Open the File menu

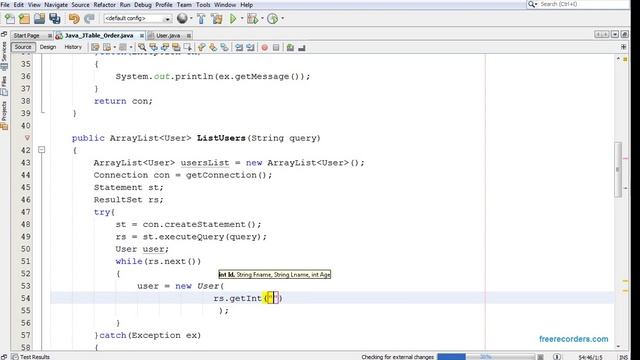(5, 5)
